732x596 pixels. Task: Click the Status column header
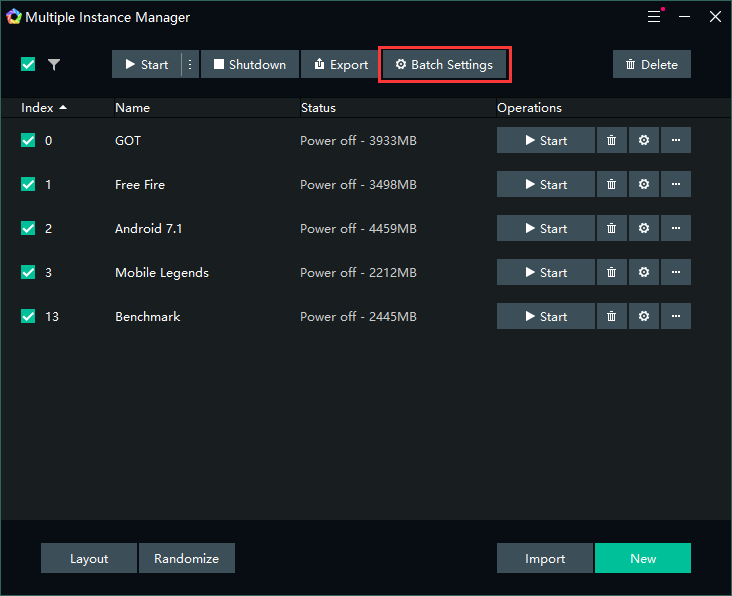[318, 108]
